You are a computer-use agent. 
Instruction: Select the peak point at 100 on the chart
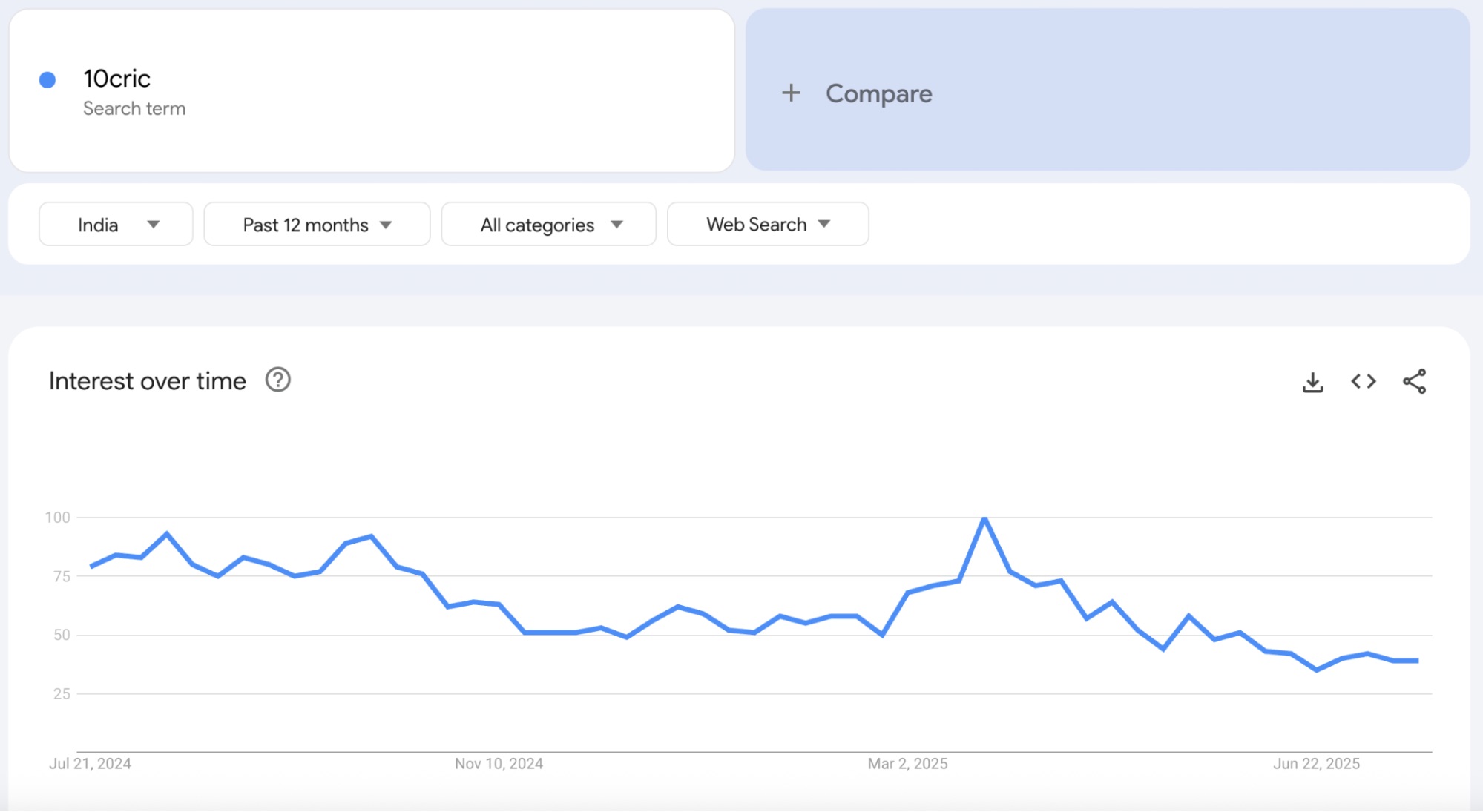[984, 518]
